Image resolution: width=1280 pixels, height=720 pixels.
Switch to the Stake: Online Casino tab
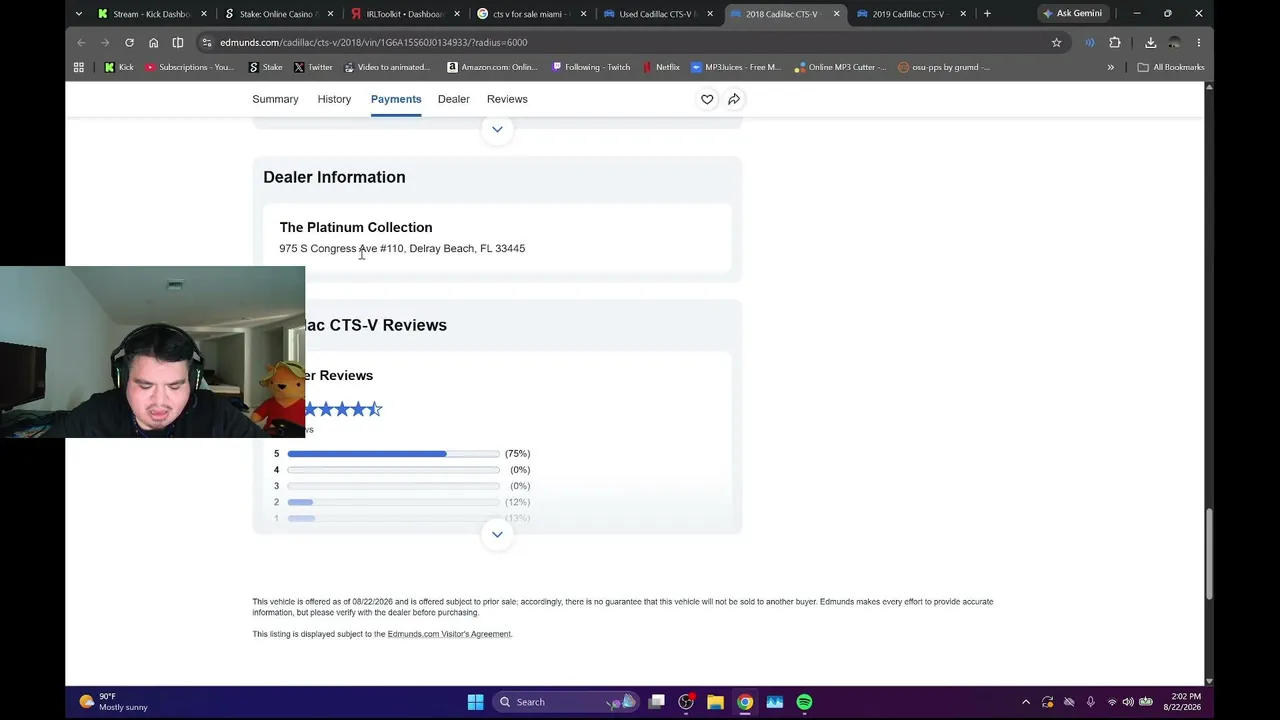point(279,14)
